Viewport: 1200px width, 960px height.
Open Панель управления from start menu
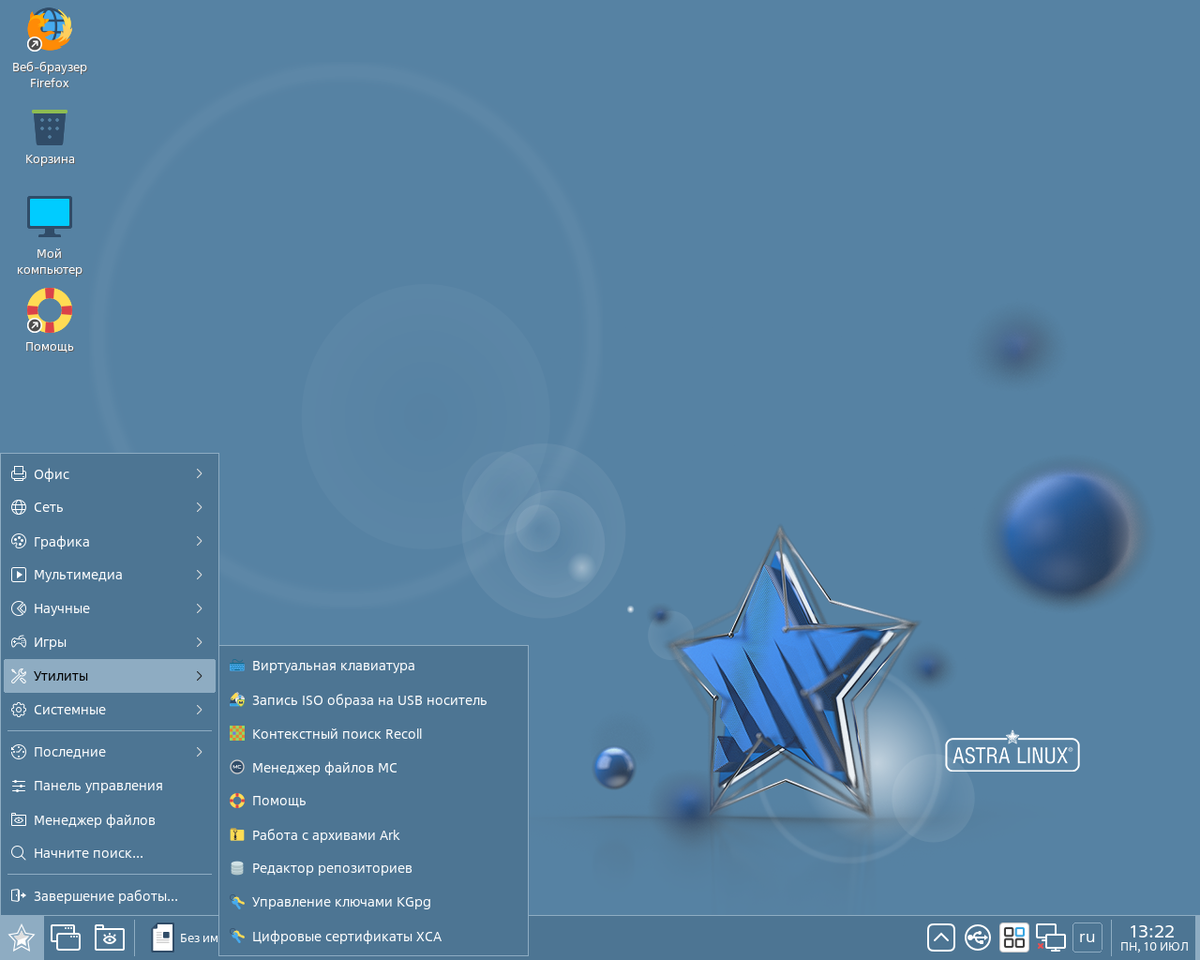pos(110,786)
